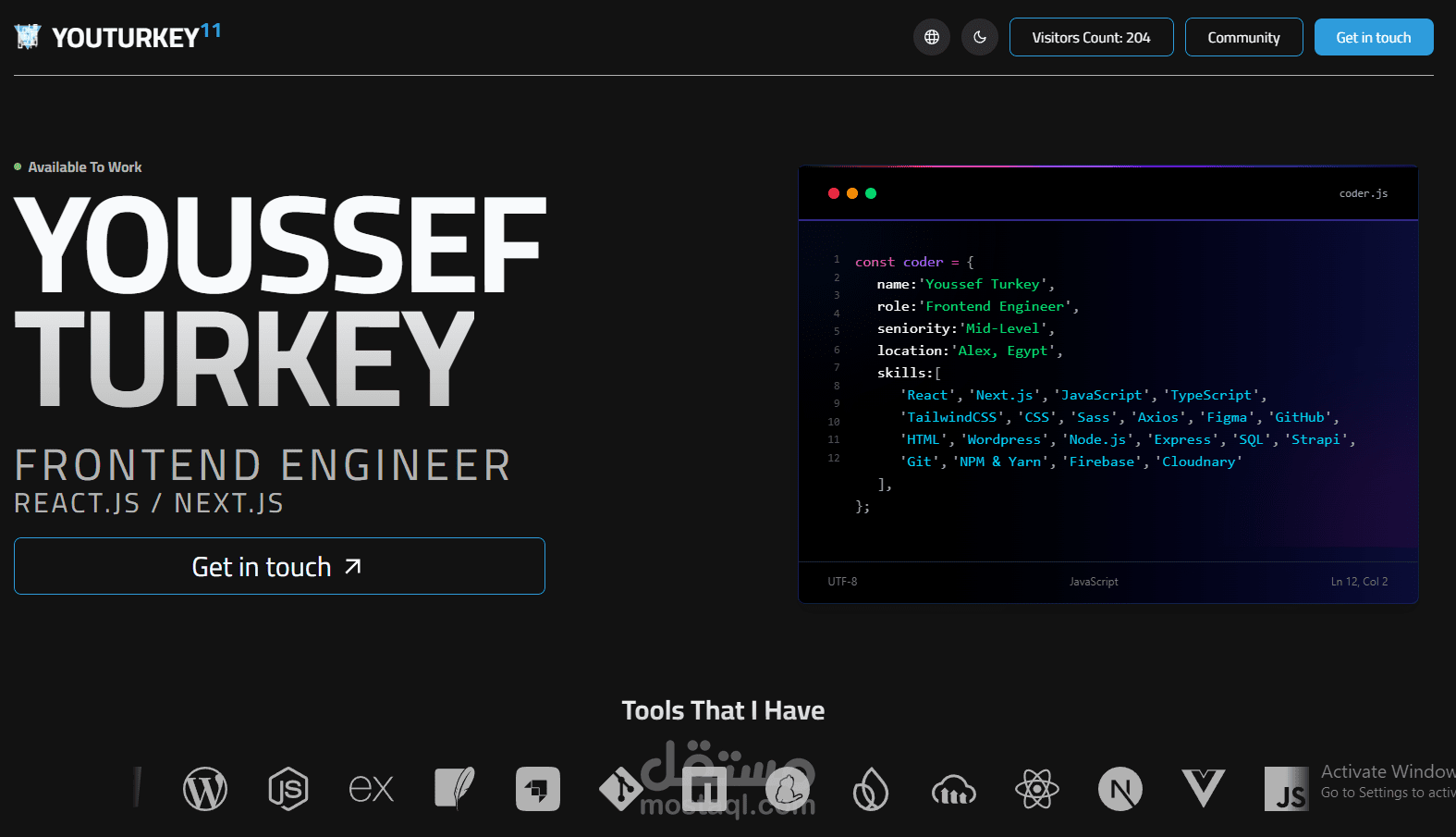Screen dimensions: 1456x837
Task: Open the Community page
Action: [1243, 37]
